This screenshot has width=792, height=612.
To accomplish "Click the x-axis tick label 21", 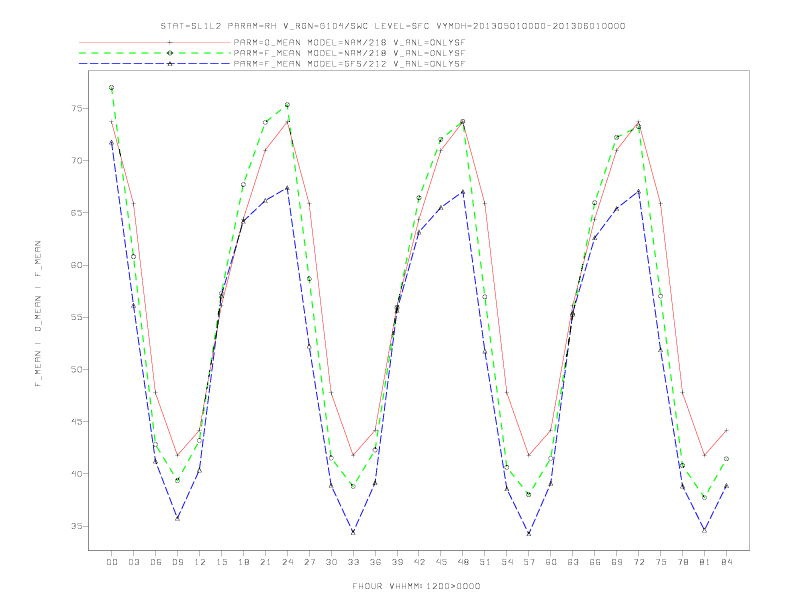I will tap(265, 562).
